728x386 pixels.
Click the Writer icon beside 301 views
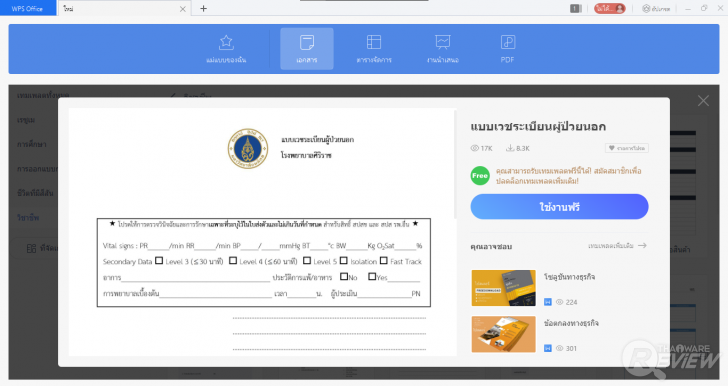[x=548, y=348]
